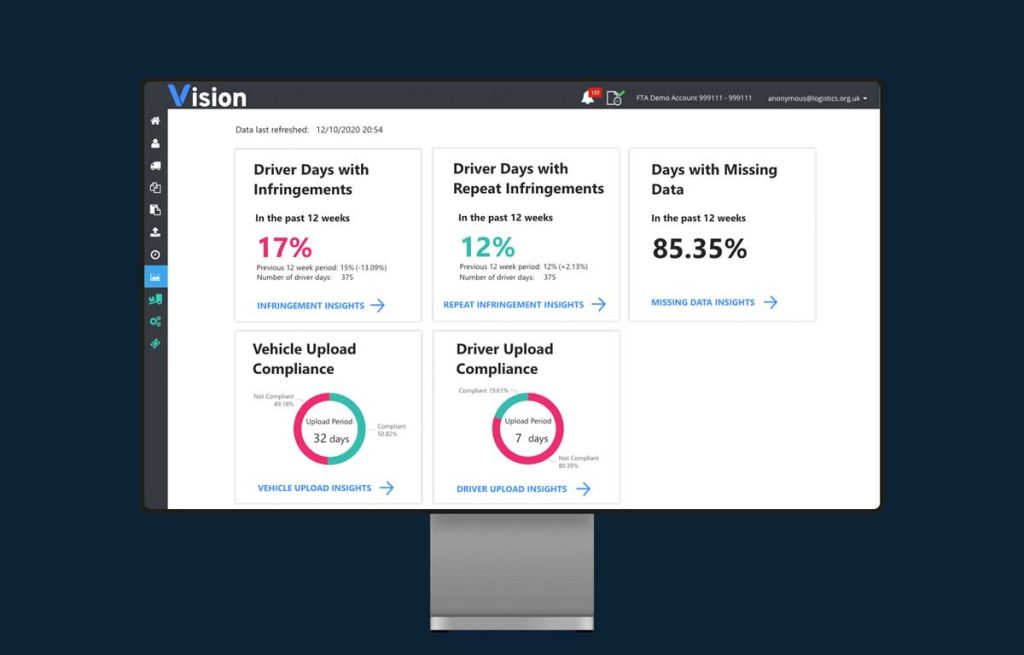This screenshot has width=1024, height=655.
Task: Click the green ticket icon in sidebar
Action: (x=155, y=343)
